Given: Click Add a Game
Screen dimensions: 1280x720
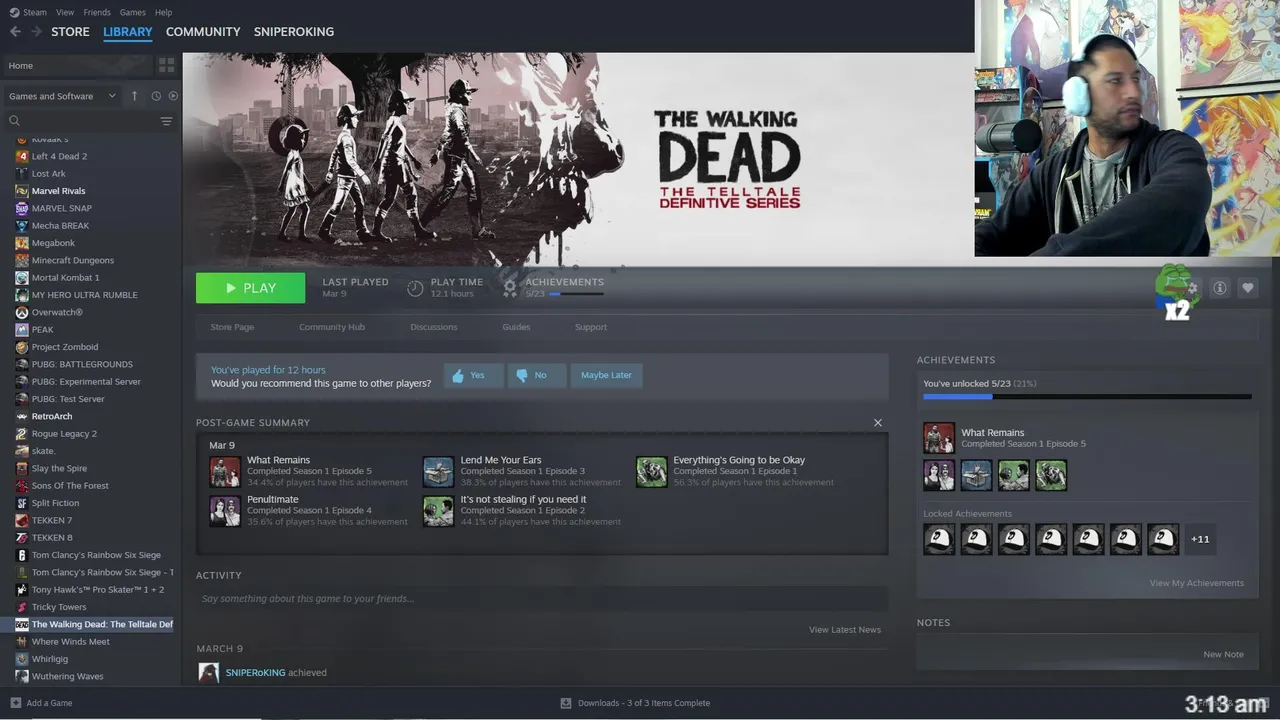Looking at the screenshot, I should [x=41, y=703].
